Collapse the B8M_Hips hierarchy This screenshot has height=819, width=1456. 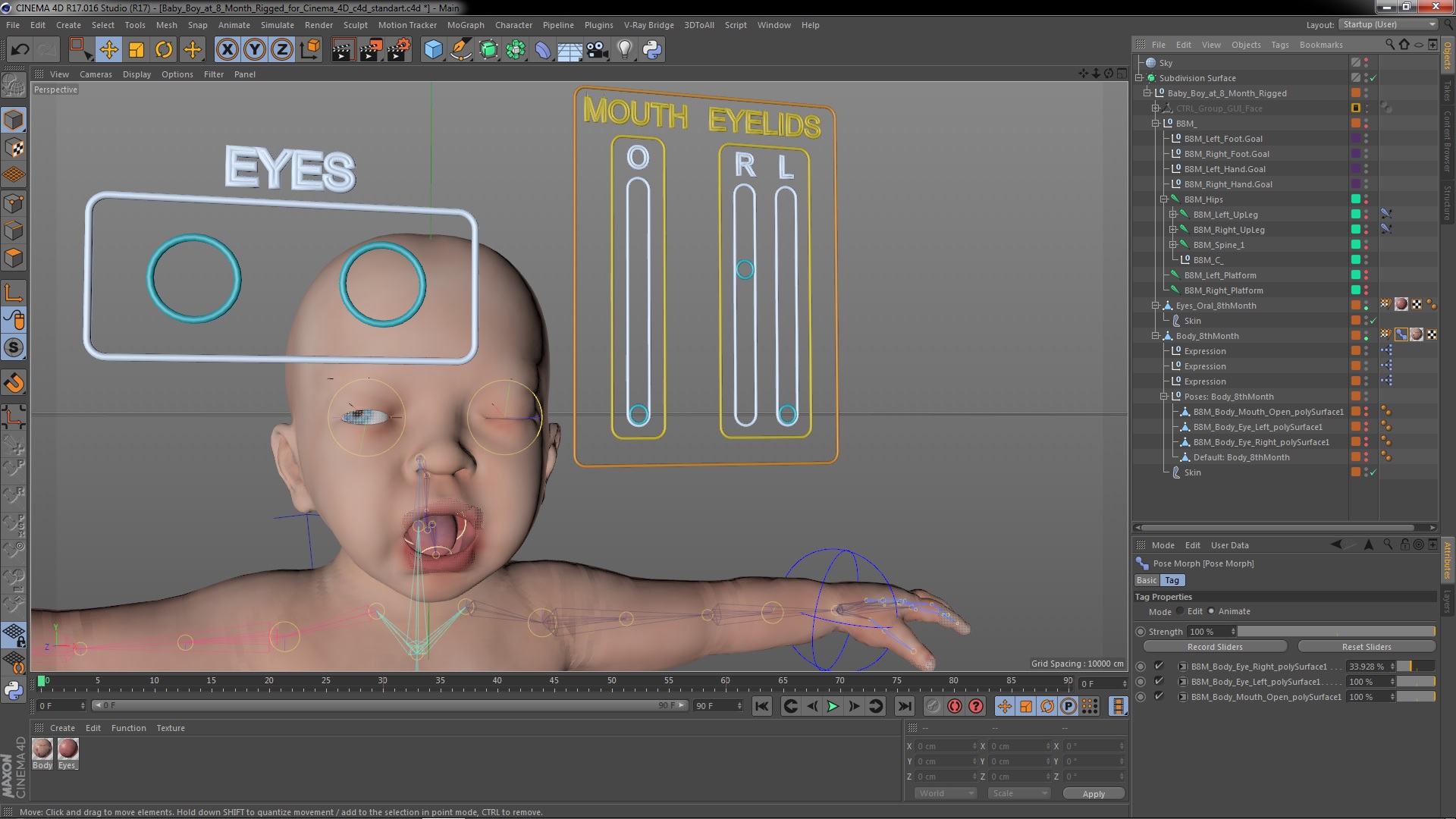point(1164,199)
